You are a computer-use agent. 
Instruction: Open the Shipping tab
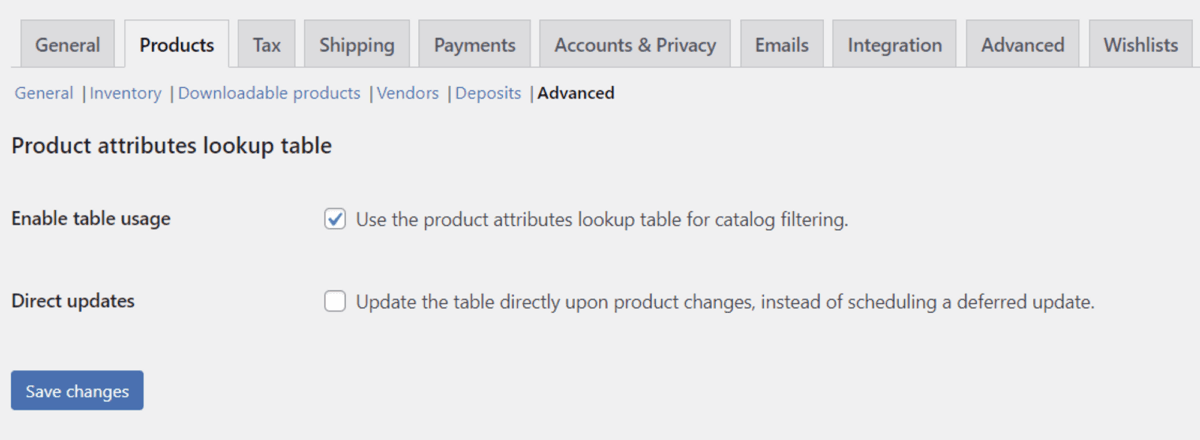(x=357, y=45)
